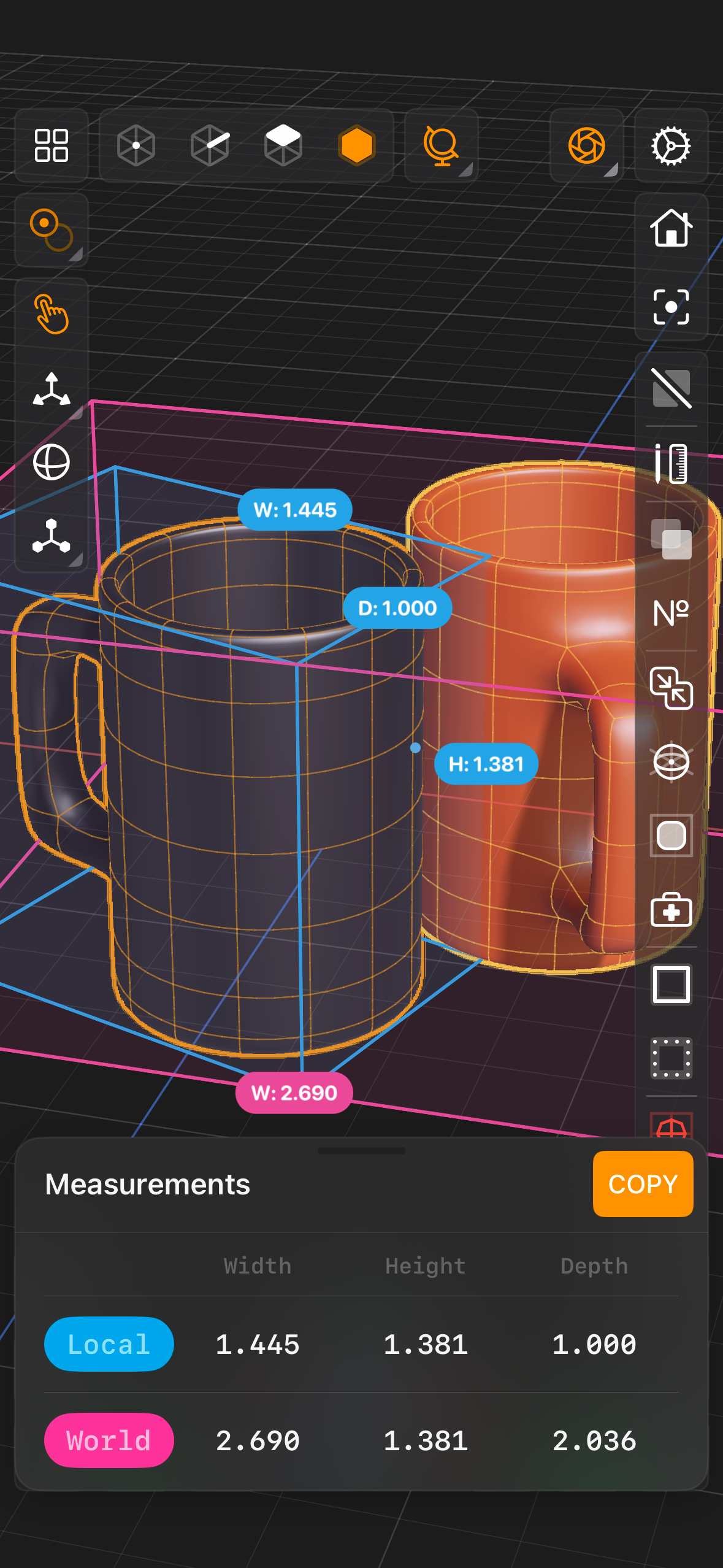Image resolution: width=723 pixels, height=1568 pixels.
Task: Open the orange camera shutter dropdown
Action: coord(587,145)
